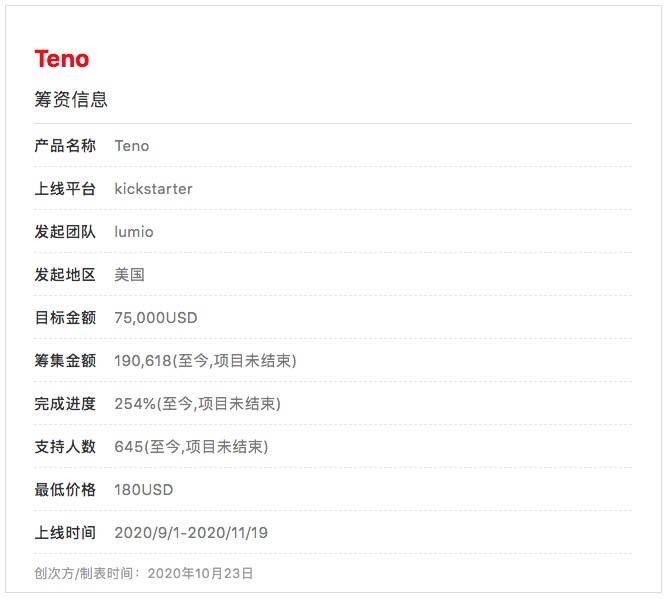Image resolution: width=666 pixels, height=599 pixels.
Task: Click the kickstarter platform value
Action: point(153,189)
